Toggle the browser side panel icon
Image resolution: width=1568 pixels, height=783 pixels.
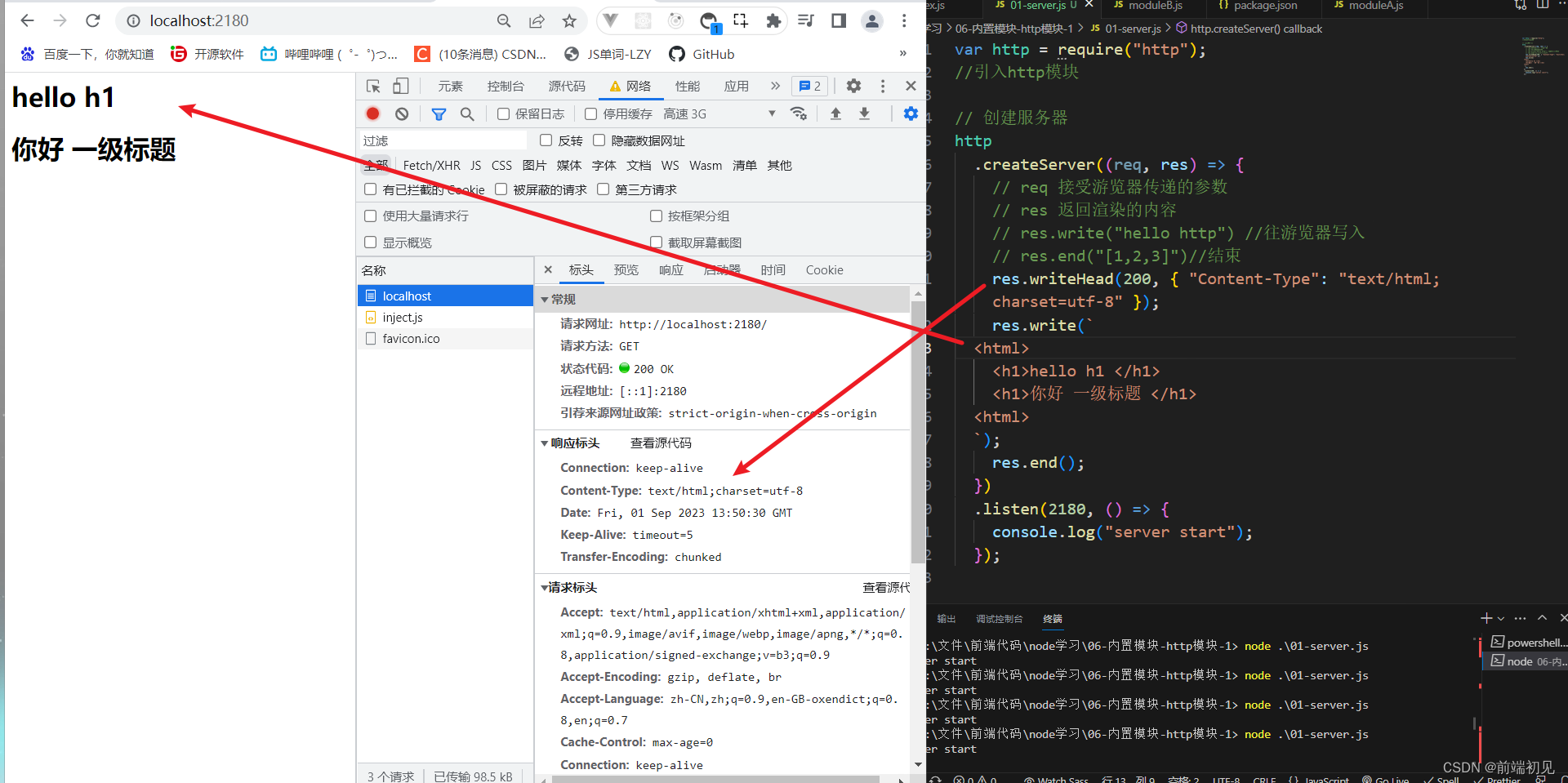tap(839, 21)
